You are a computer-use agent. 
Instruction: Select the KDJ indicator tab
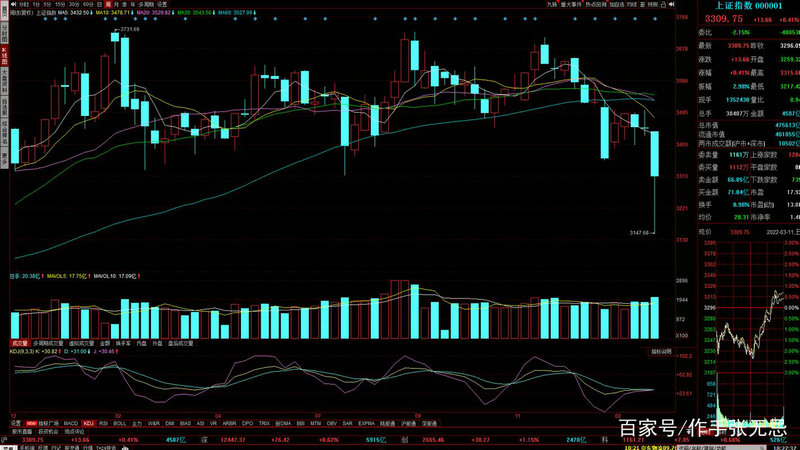coord(88,424)
